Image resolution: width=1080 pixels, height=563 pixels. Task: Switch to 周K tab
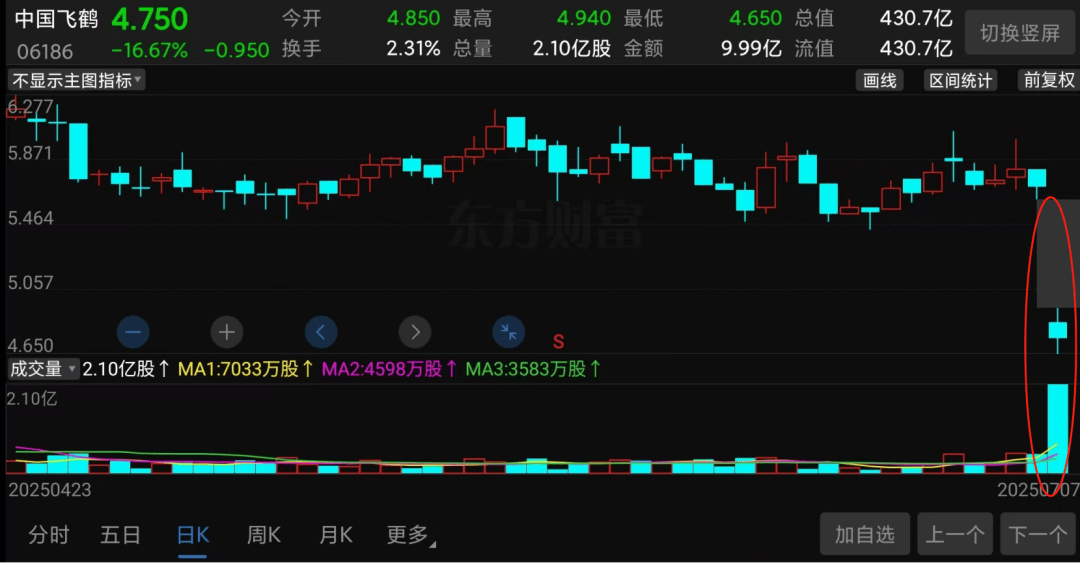pyautogui.click(x=264, y=535)
